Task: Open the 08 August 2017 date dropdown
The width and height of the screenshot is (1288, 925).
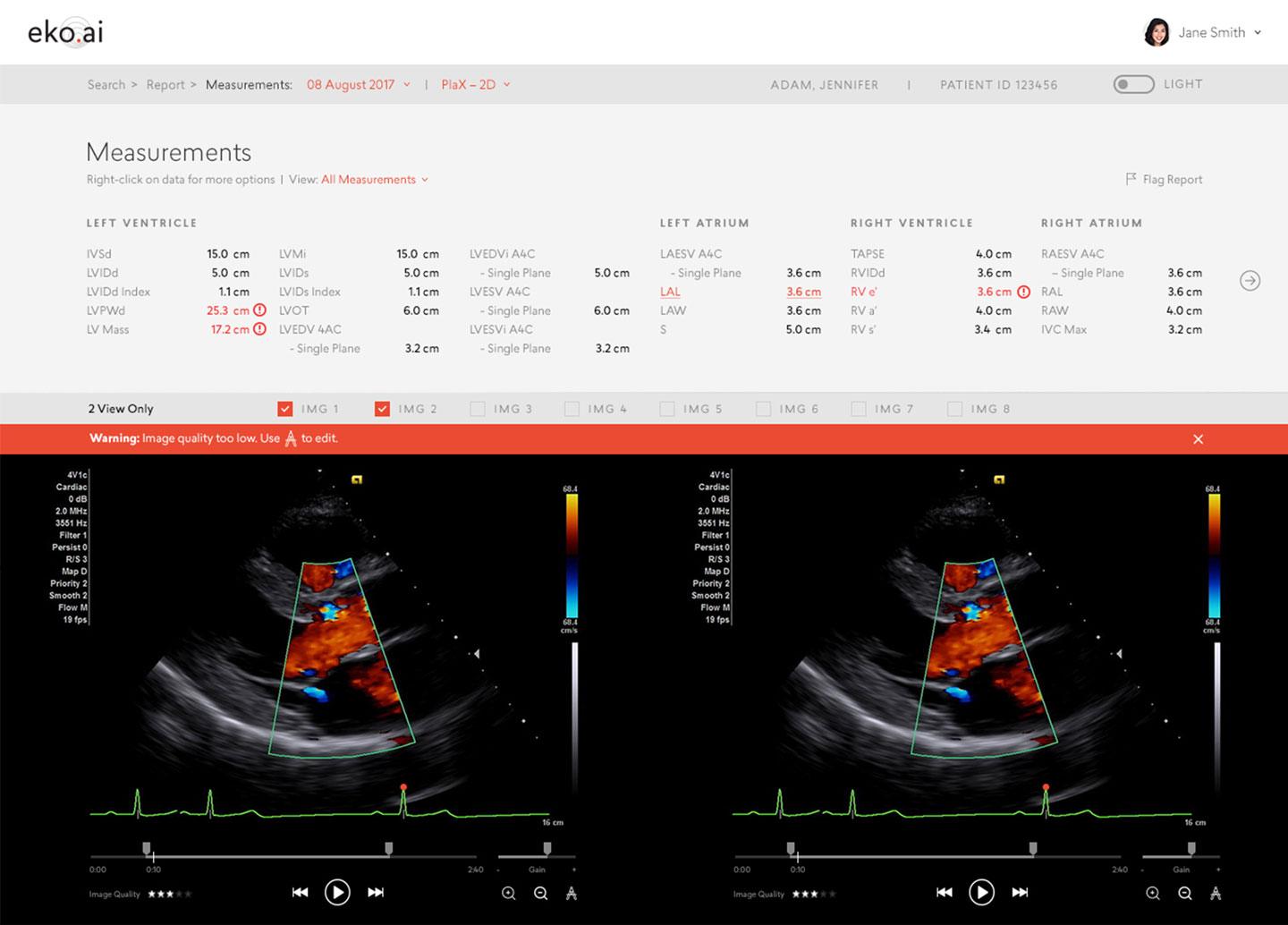Action: pos(409,84)
